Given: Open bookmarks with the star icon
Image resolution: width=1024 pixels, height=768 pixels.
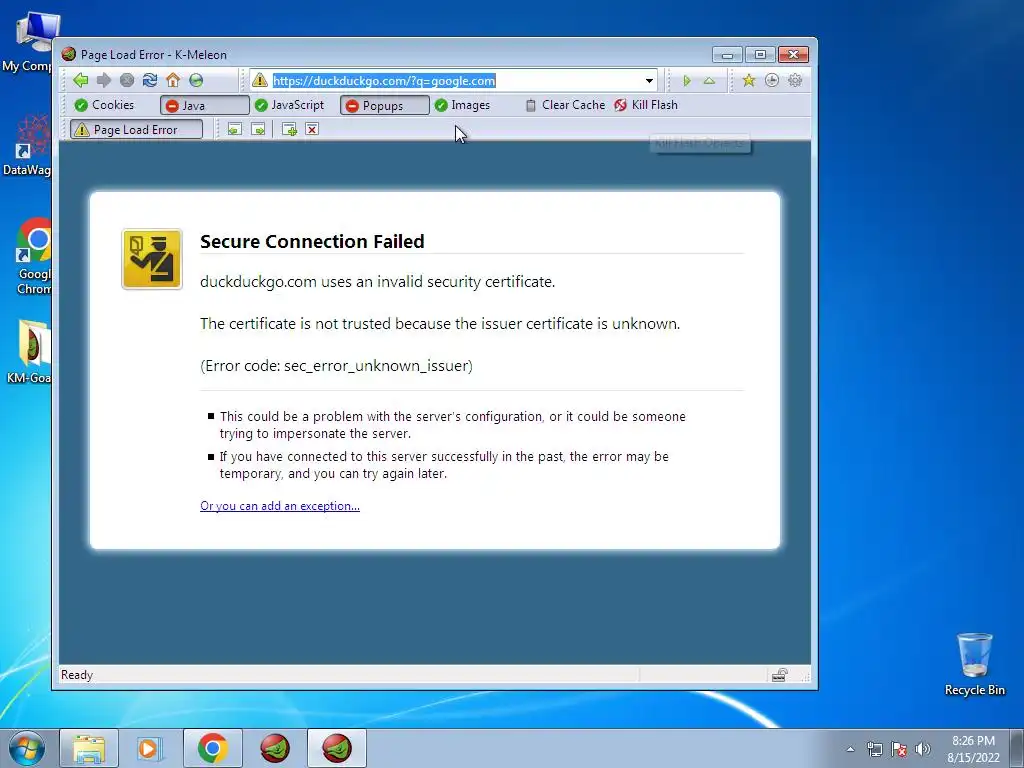Looking at the screenshot, I should click(748, 80).
